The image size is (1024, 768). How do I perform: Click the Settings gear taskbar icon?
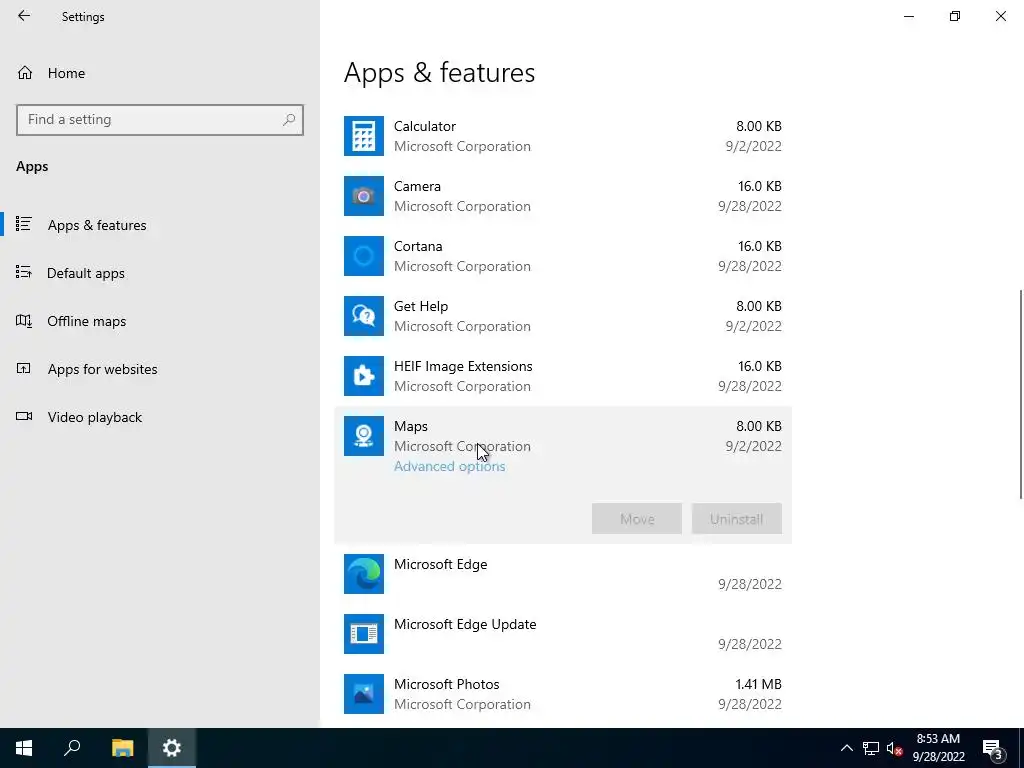pyautogui.click(x=172, y=748)
